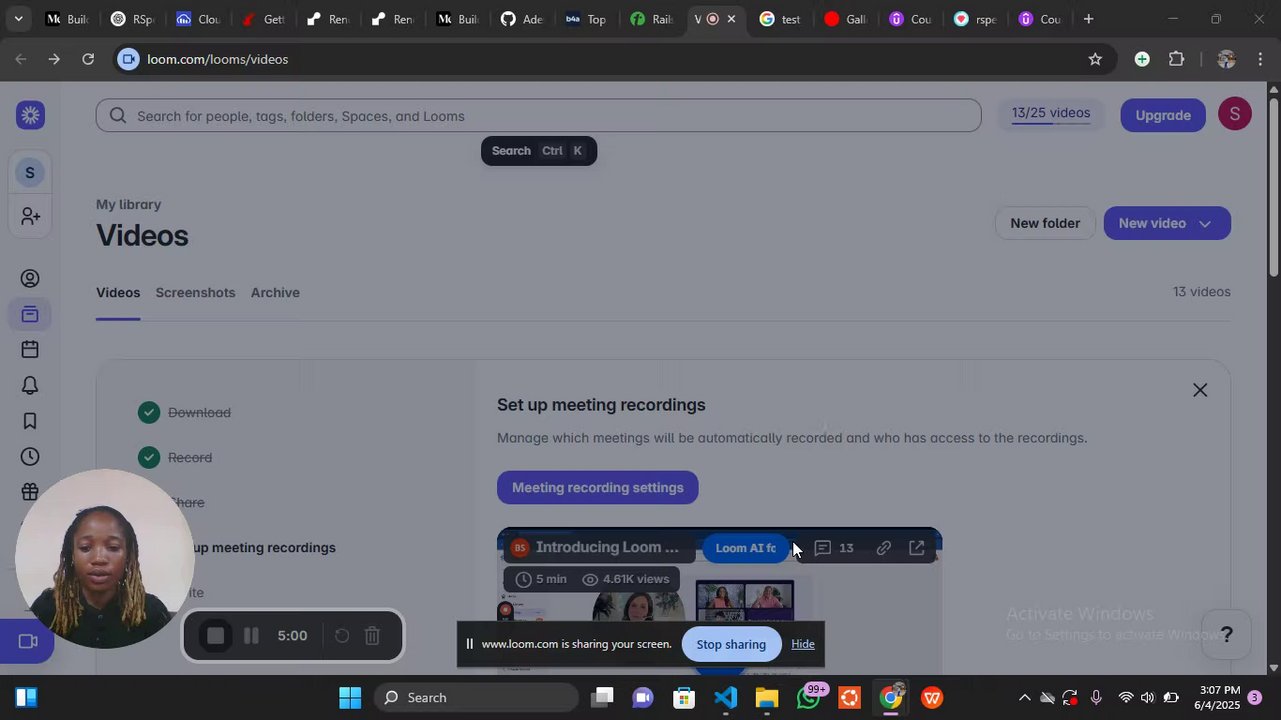Open the Introducing Loom video thumbnail
Image resolution: width=1281 pixels, height=720 pixels.
coord(719,600)
